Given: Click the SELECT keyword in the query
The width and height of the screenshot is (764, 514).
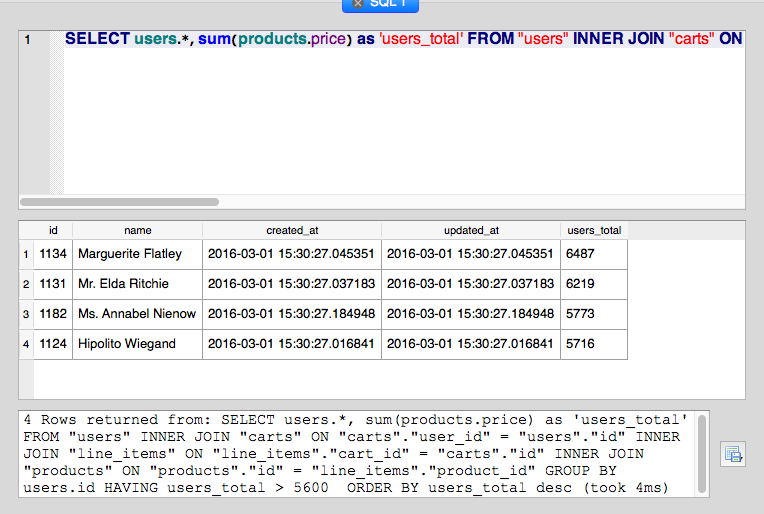Looking at the screenshot, I should tap(97, 38).
